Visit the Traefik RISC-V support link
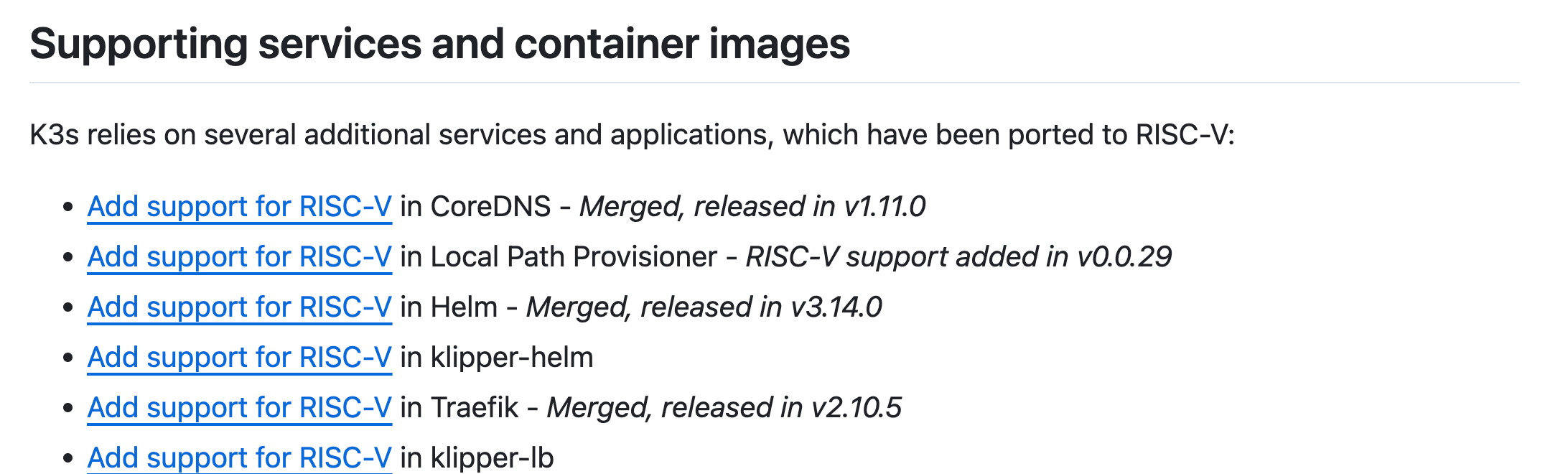The height and width of the screenshot is (474, 1568). 239,408
